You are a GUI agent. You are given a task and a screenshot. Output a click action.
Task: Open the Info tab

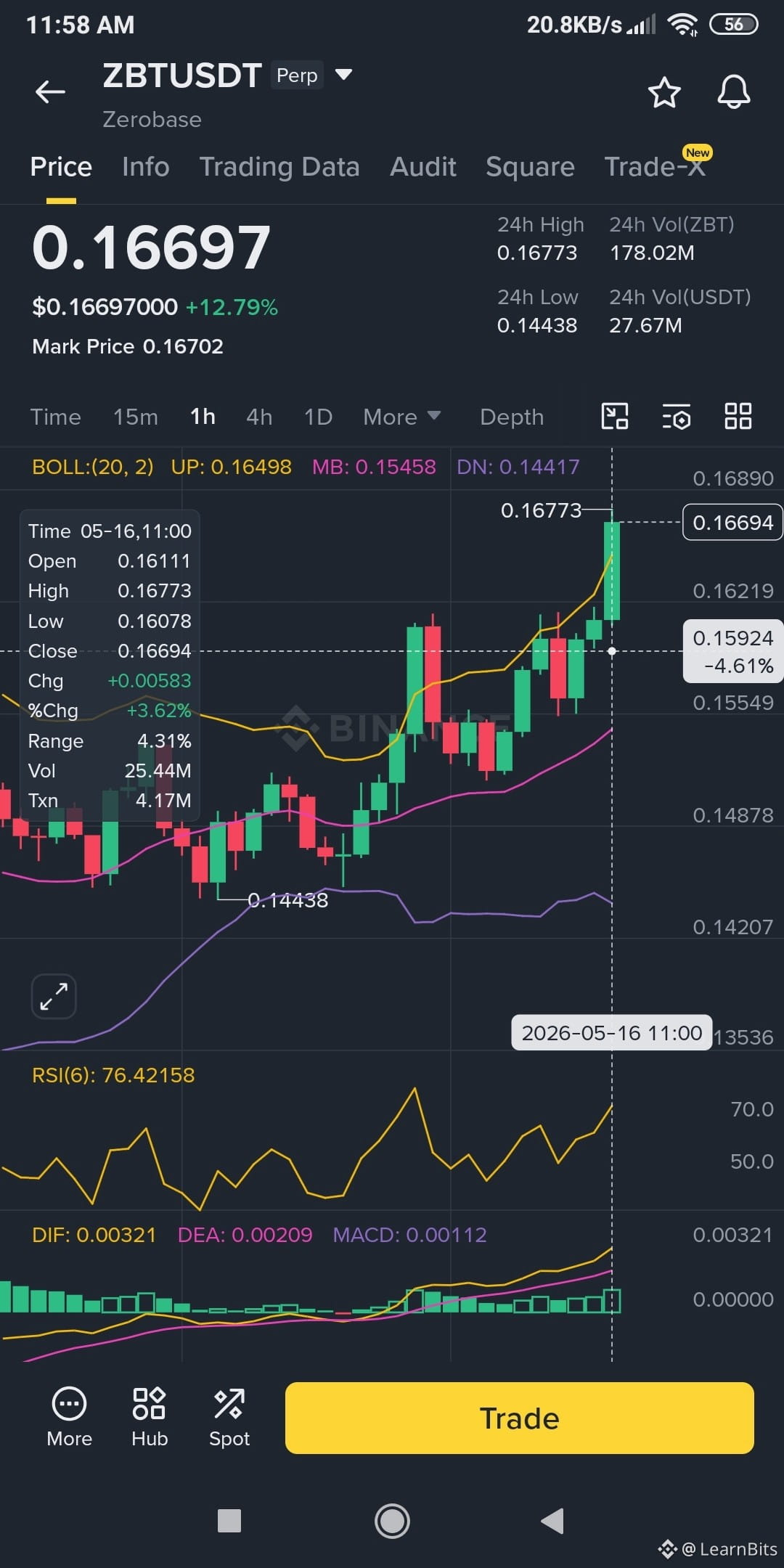click(x=146, y=167)
